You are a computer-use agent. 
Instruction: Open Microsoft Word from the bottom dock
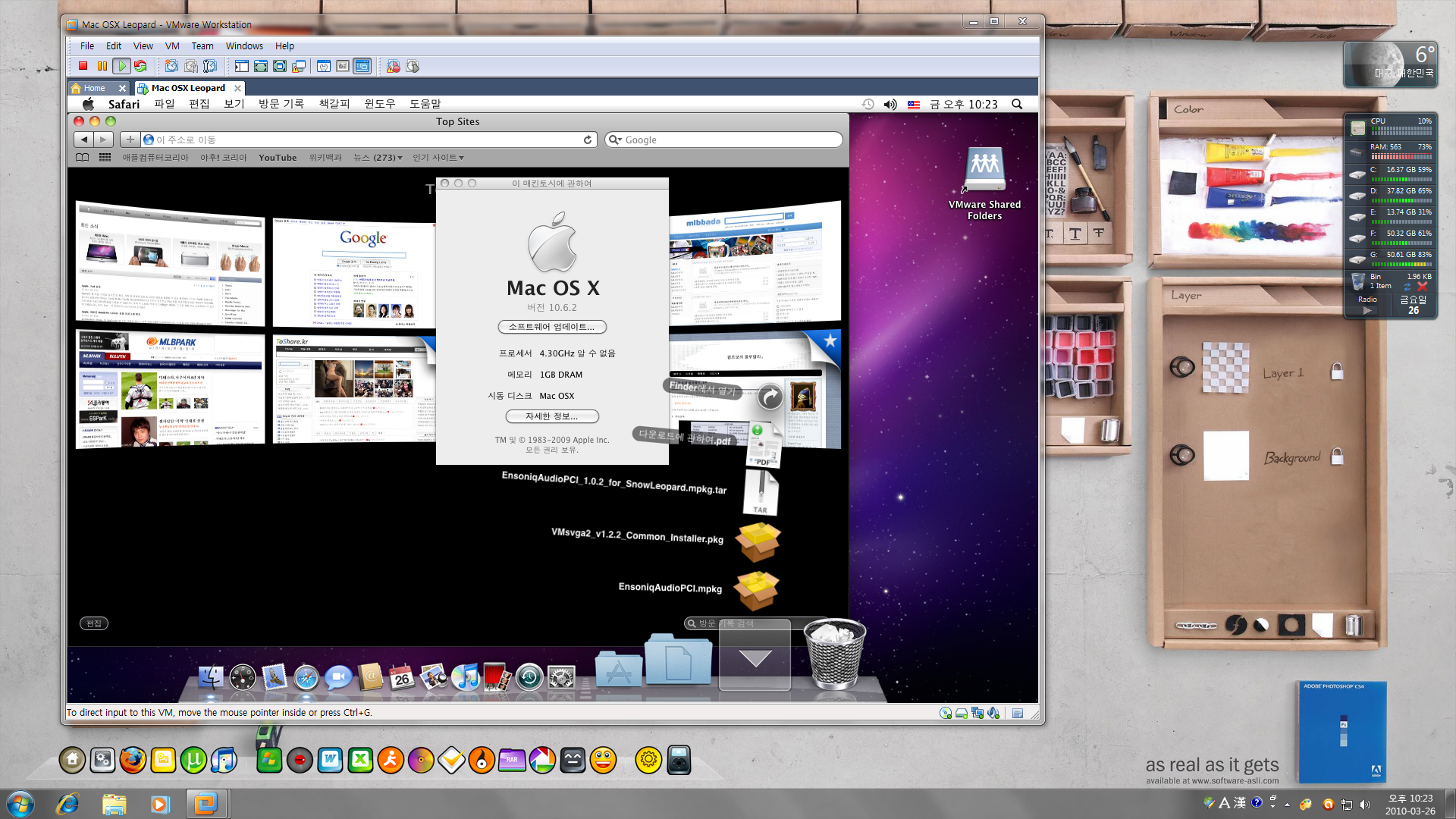pos(330,759)
